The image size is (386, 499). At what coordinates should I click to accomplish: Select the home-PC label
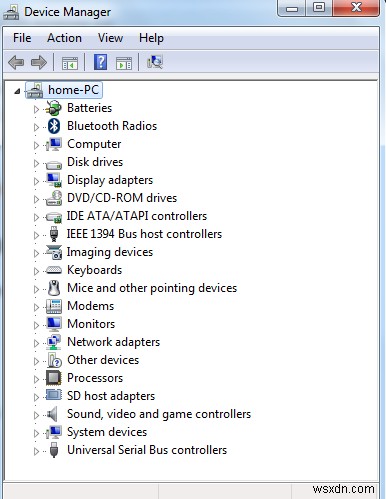pyautogui.click(x=73, y=90)
